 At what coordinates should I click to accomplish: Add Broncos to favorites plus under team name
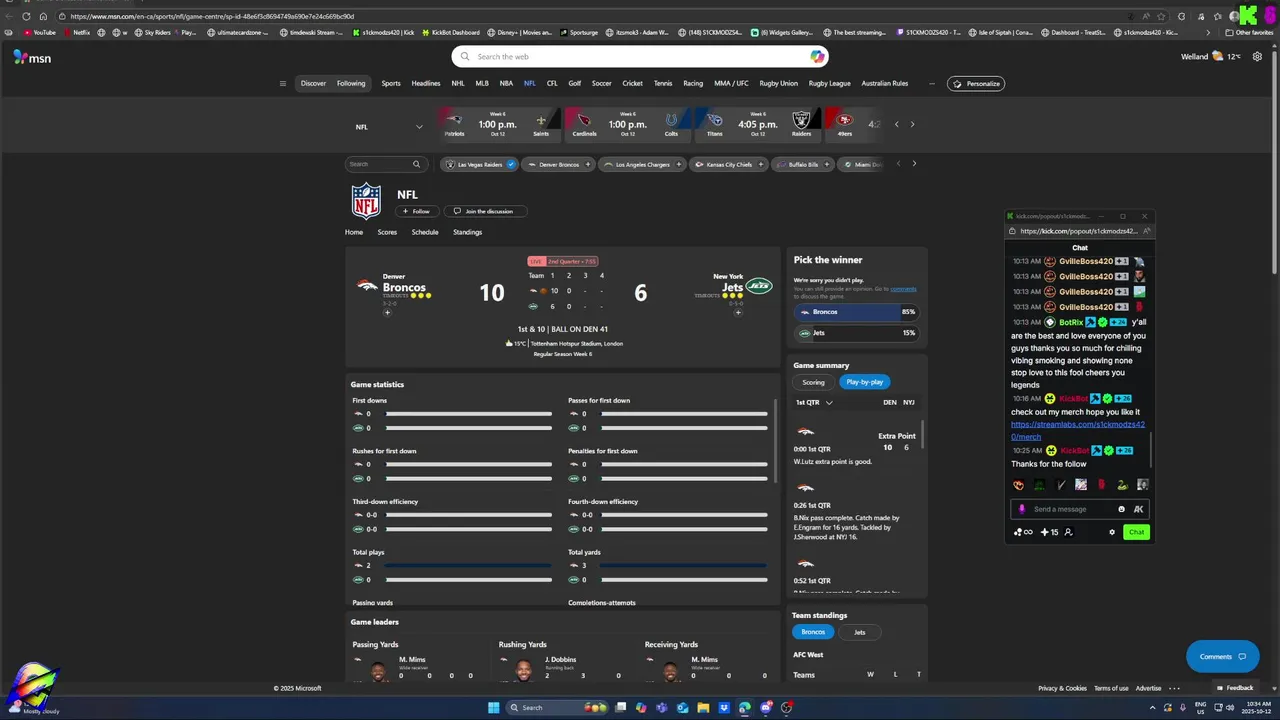pyautogui.click(x=387, y=312)
